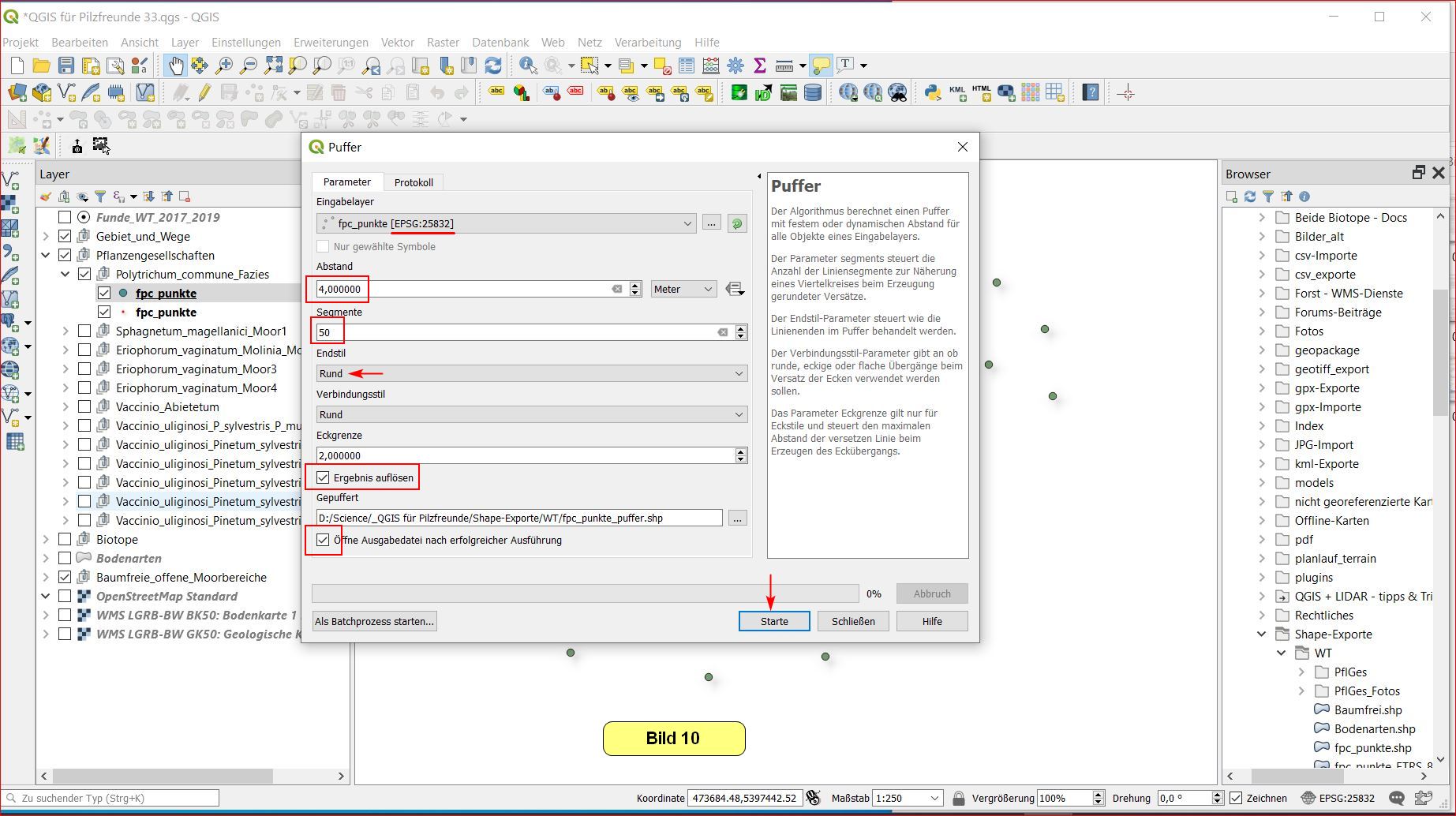The height and width of the screenshot is (816, 1456).
Task: Expand the Biotope layer group
Action: click(46, 540)
